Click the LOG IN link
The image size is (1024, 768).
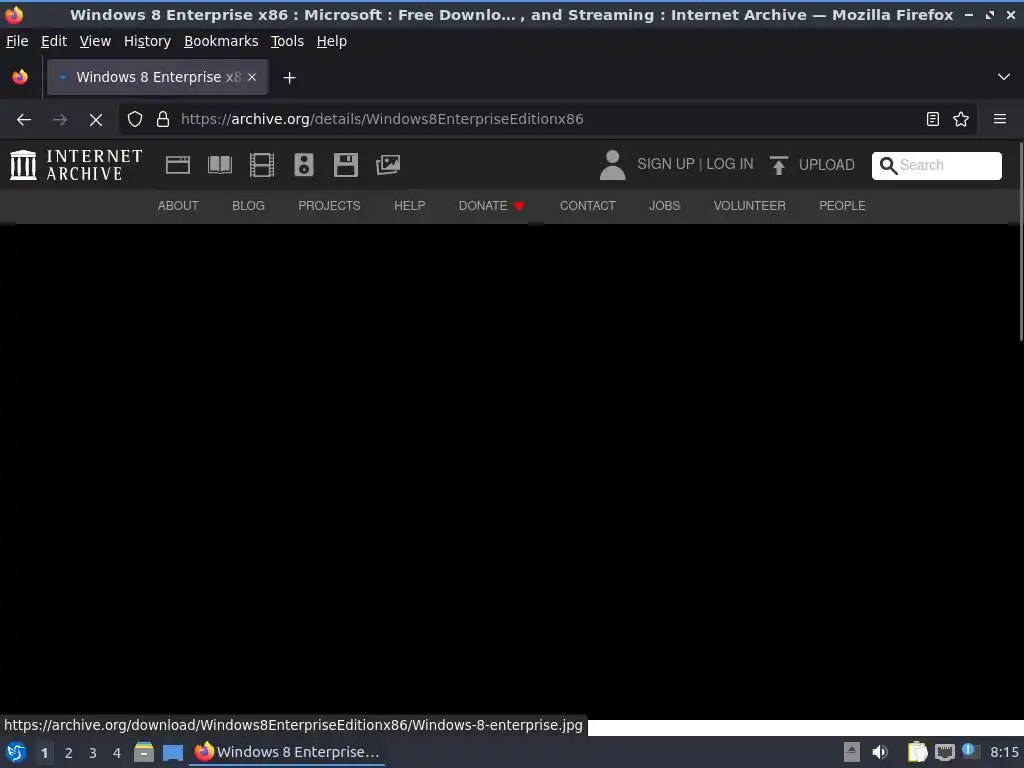(x=729, y=164)
